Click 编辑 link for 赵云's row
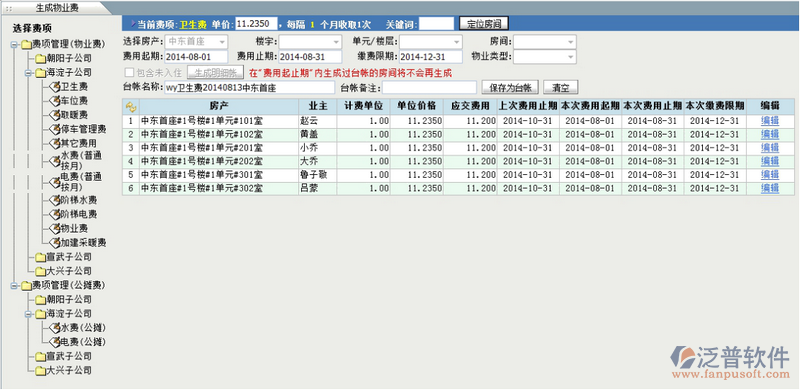The image size is (800, 390). pyautogui.click(x=770, y=121)
